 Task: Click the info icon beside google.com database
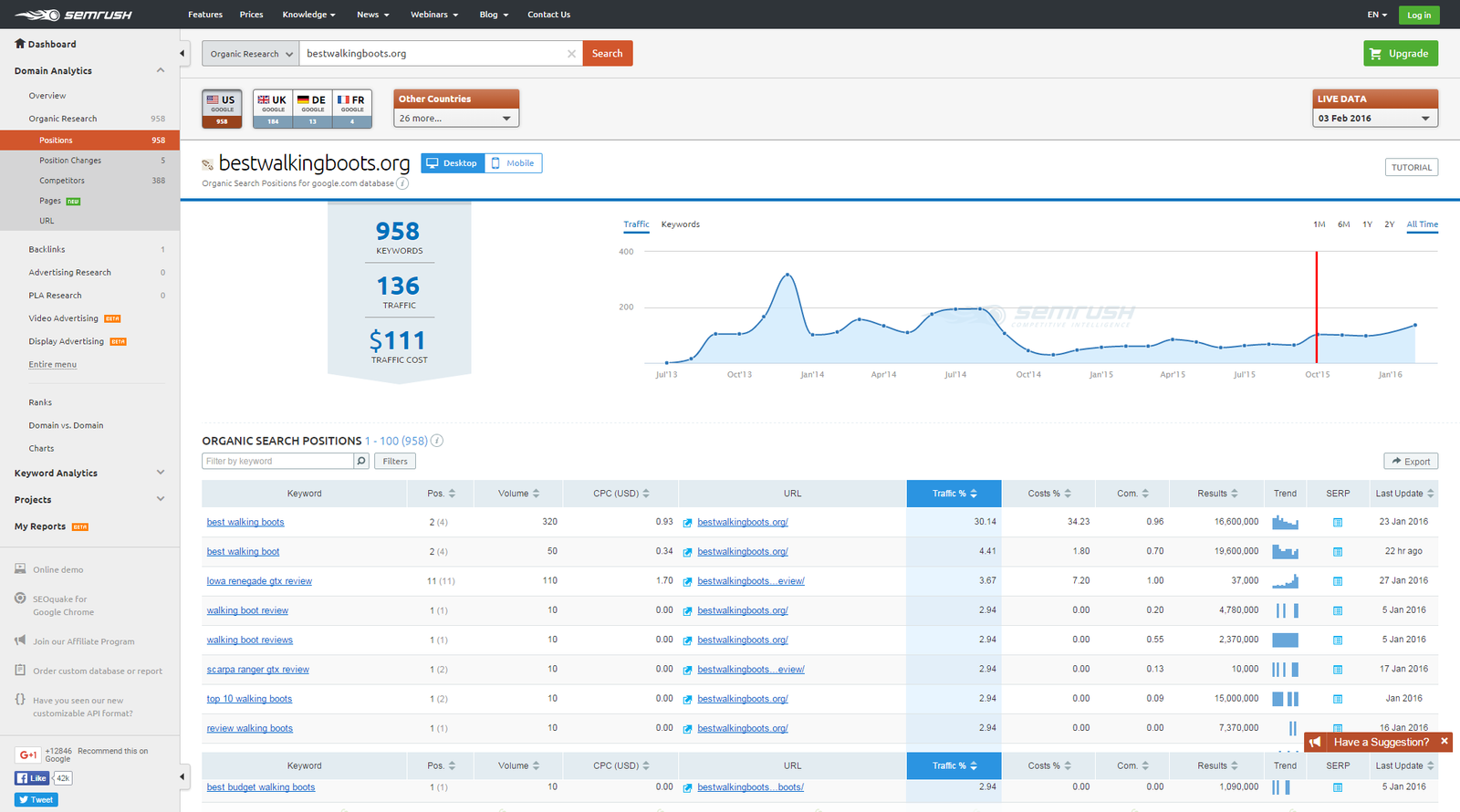pos(402,183)
